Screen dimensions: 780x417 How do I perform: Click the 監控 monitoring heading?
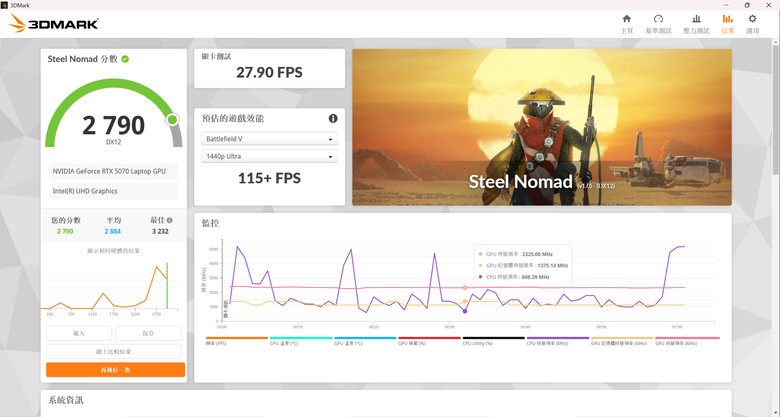click(210, 223)
